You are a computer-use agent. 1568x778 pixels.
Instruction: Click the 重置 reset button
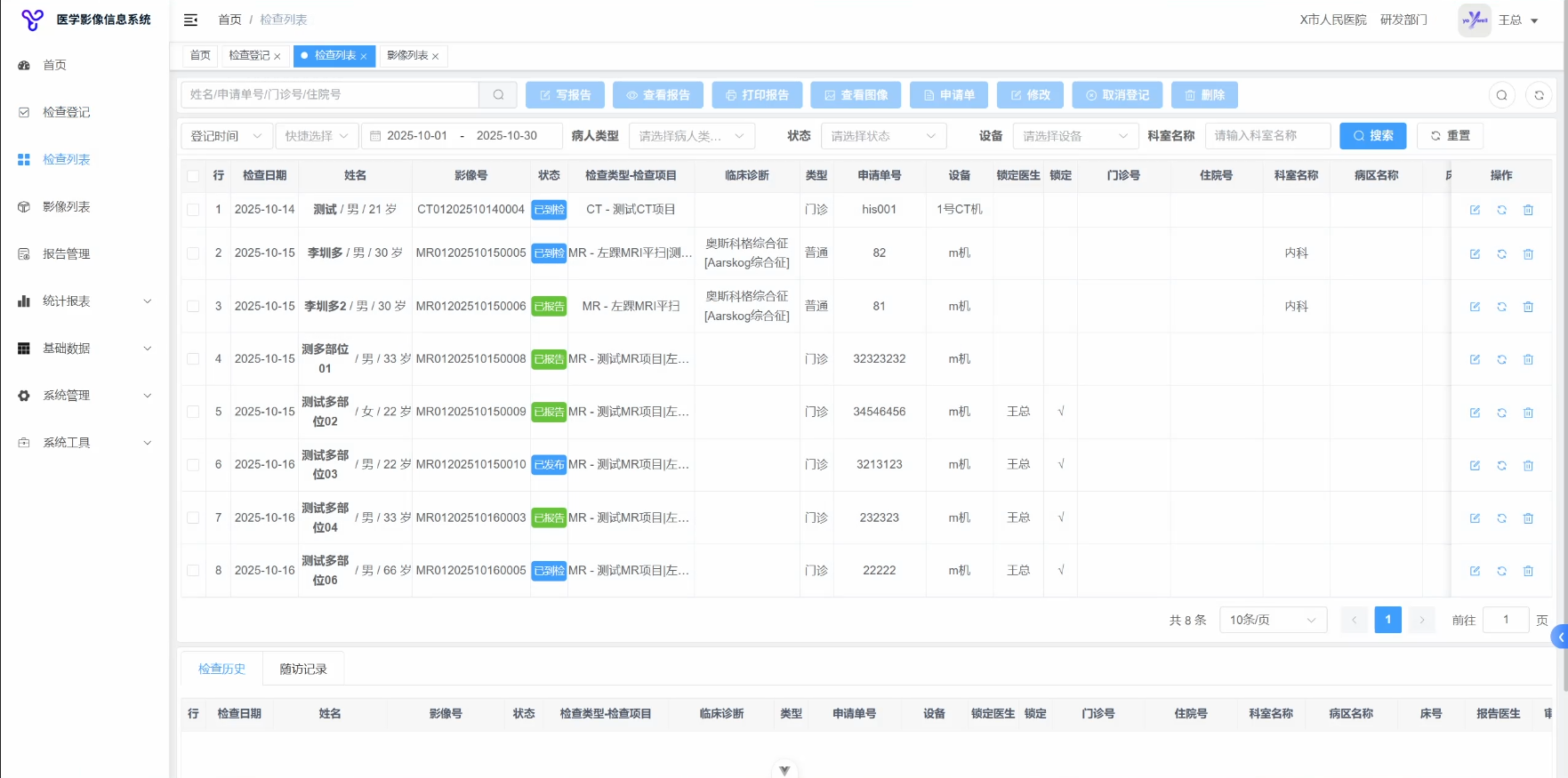click(1450, 136)
